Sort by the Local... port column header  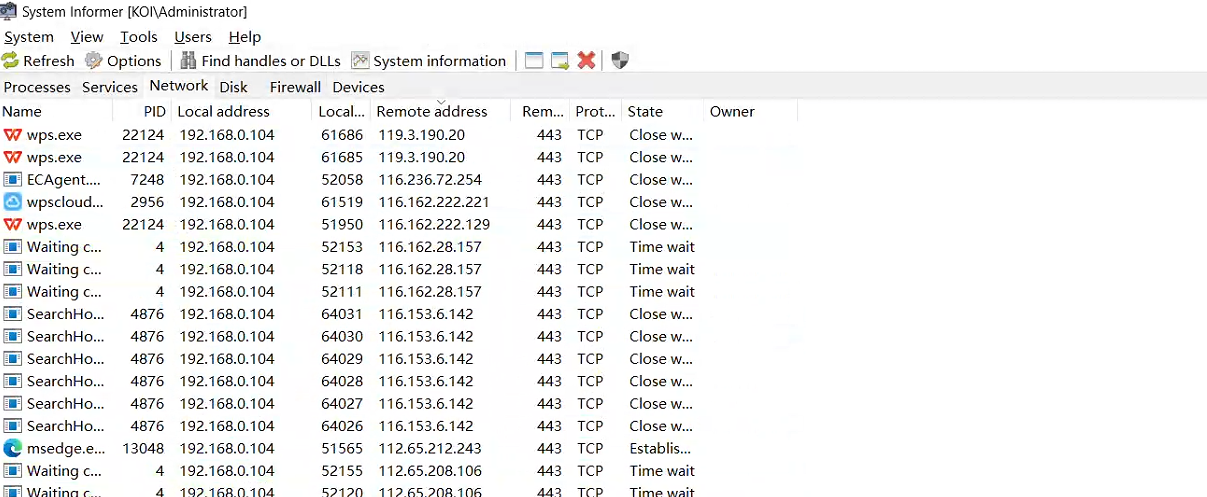pos(342,111)
